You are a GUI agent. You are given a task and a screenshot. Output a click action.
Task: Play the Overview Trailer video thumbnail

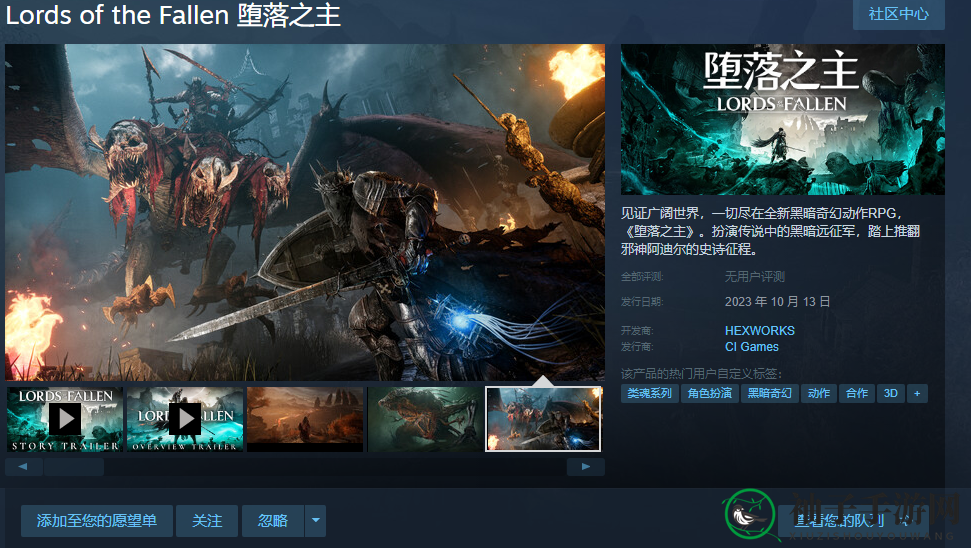pyautogui.click(x=185, y=419)
